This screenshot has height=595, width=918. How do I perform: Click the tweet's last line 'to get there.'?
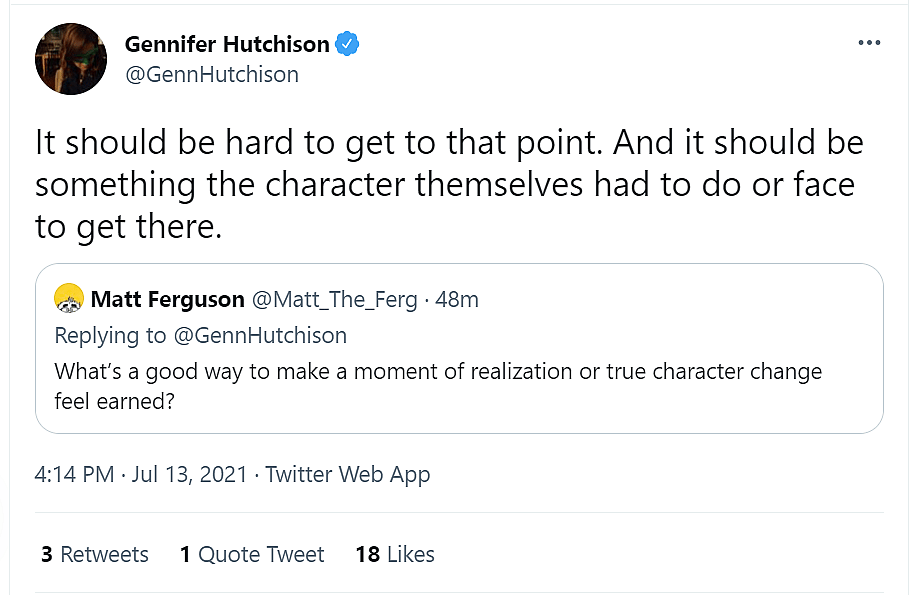pos(127,227)
